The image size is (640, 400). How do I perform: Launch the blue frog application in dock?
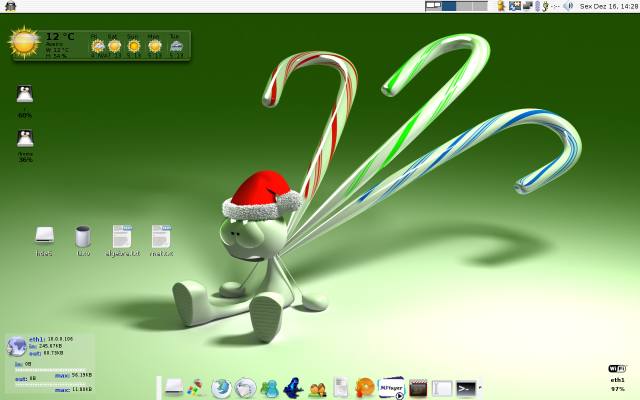point(293,387)
